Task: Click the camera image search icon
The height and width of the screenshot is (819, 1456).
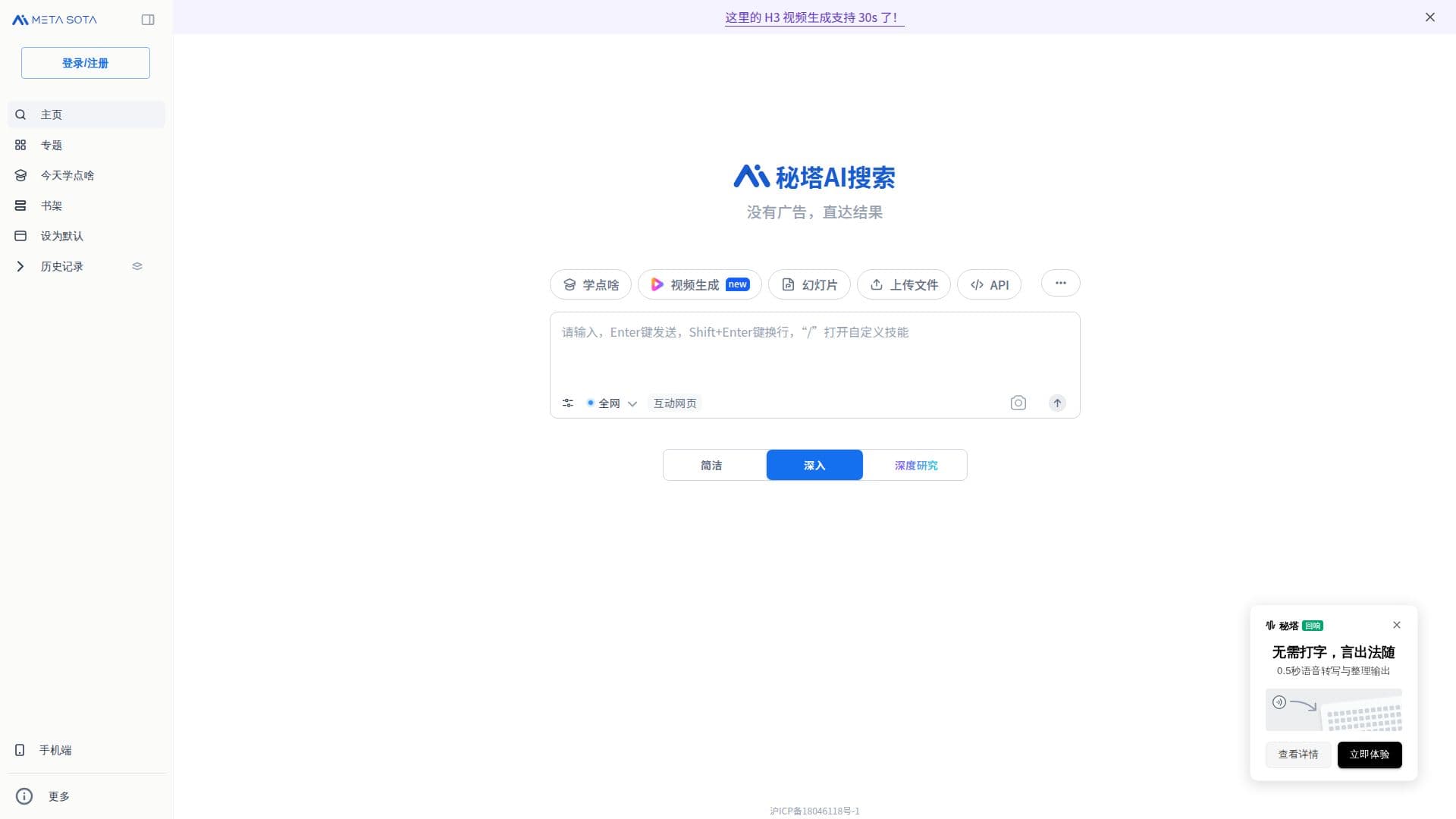Action: click(1018, 403)
